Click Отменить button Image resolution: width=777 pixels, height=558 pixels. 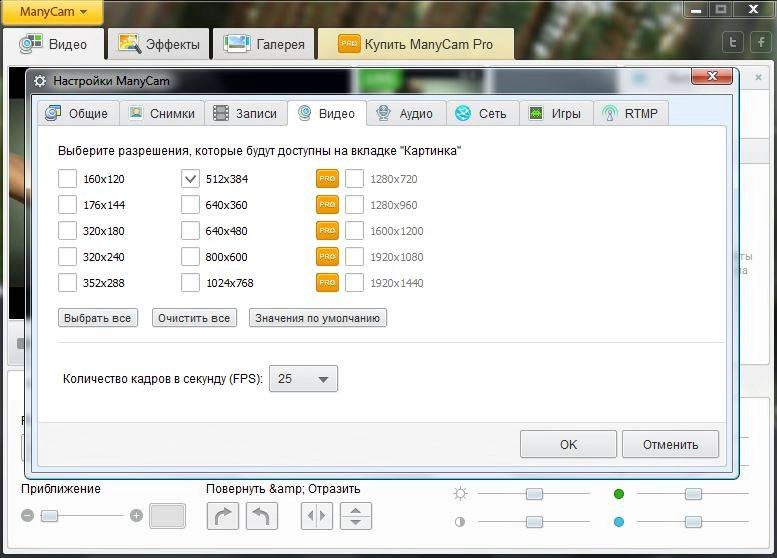670,444
